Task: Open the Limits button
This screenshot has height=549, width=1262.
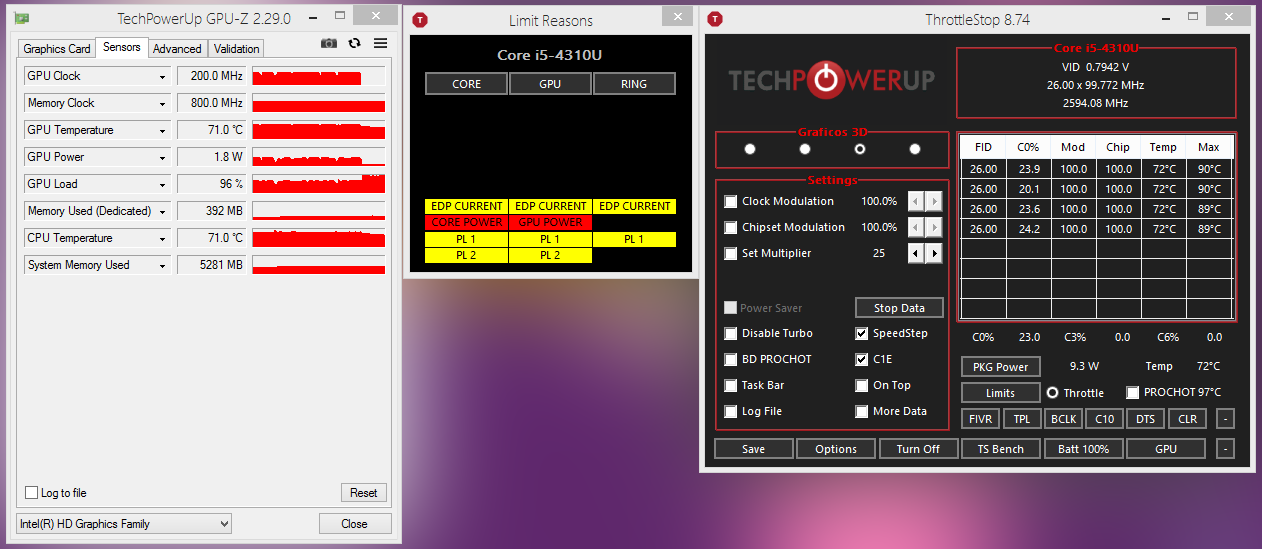Action: 1000,393
